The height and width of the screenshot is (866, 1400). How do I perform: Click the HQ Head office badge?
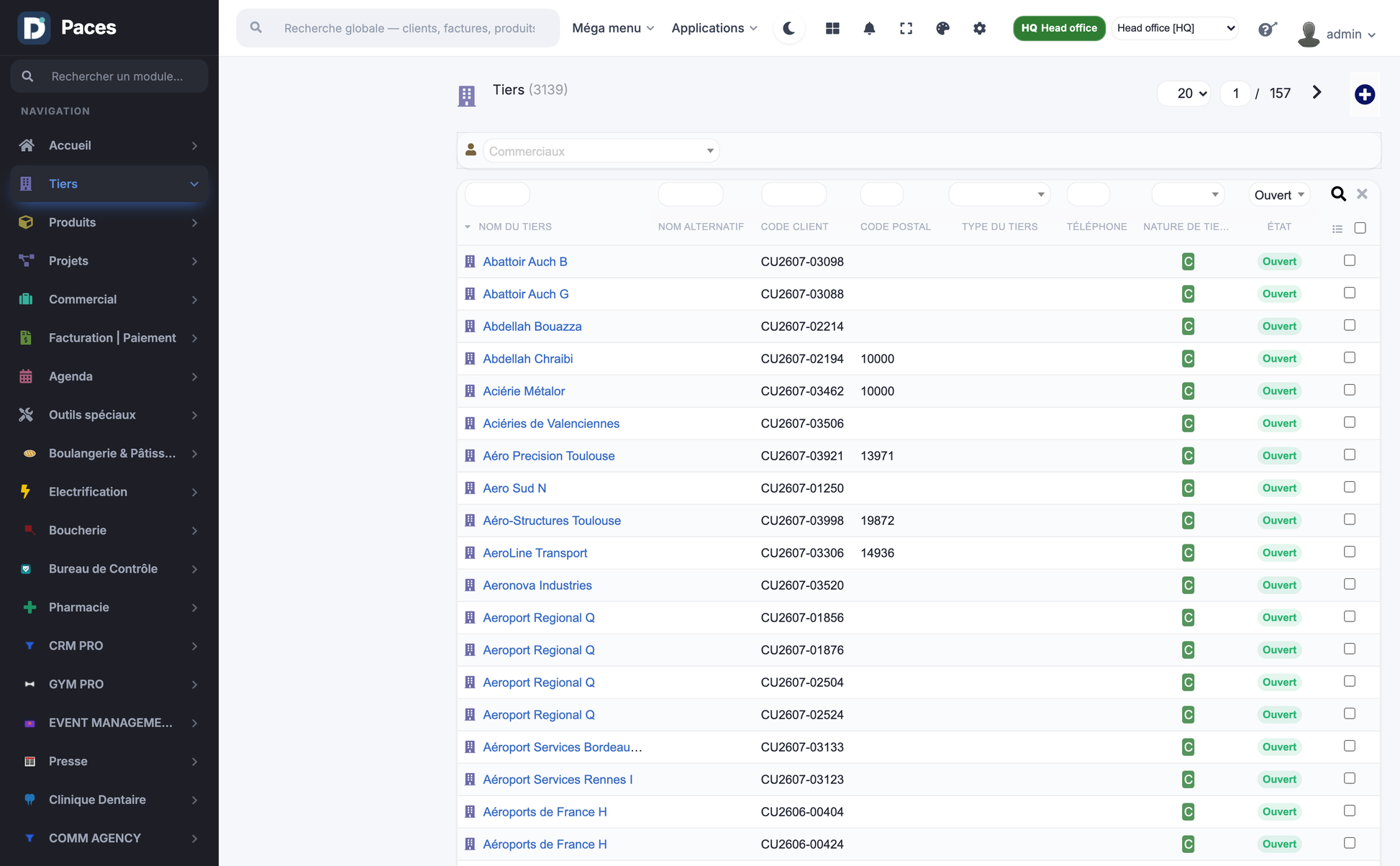[1059, 28]
